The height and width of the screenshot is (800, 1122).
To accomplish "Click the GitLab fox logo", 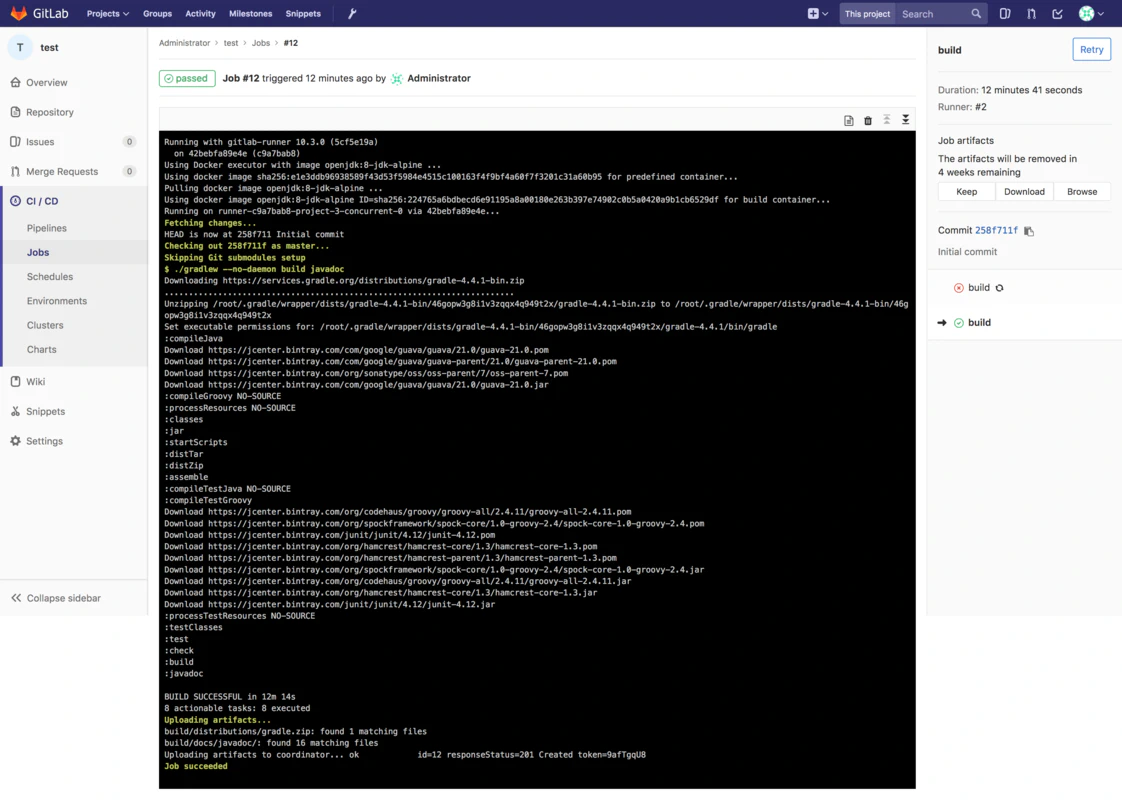I will (19, 13).
